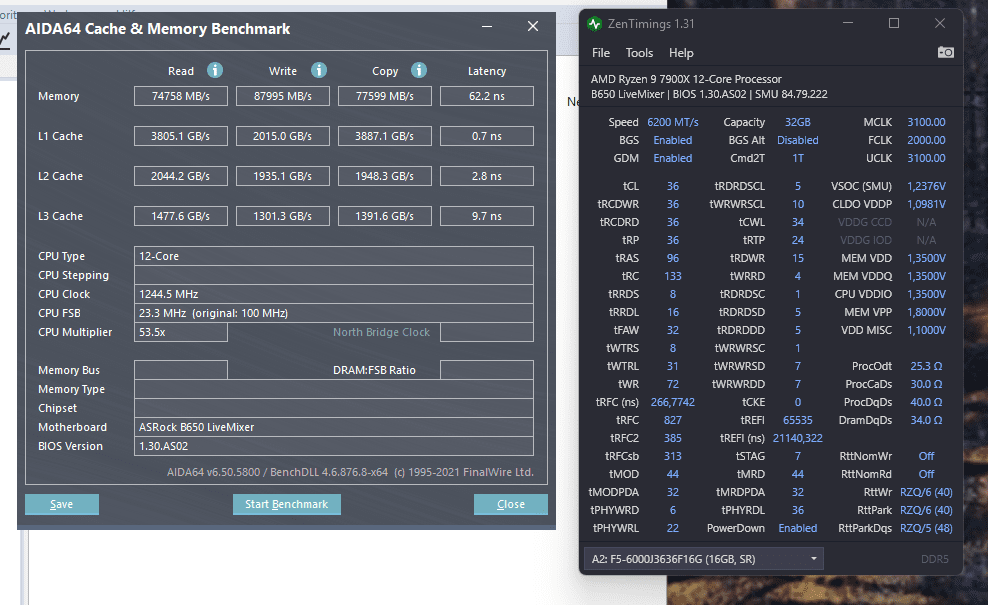988x605 pixels.
Task: Click the L2 Cache Read value 2044.2 GB/s
Action: coord(181,176)
